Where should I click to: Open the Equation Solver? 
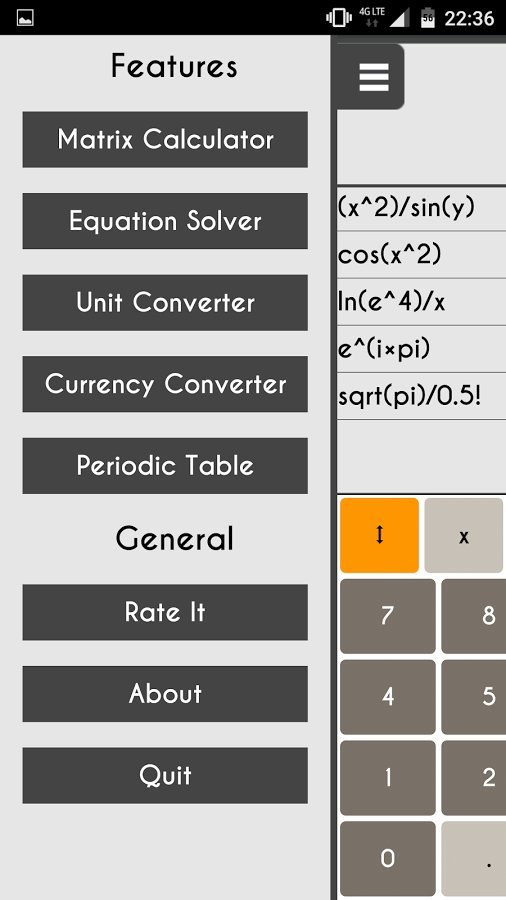coord(165,221)
